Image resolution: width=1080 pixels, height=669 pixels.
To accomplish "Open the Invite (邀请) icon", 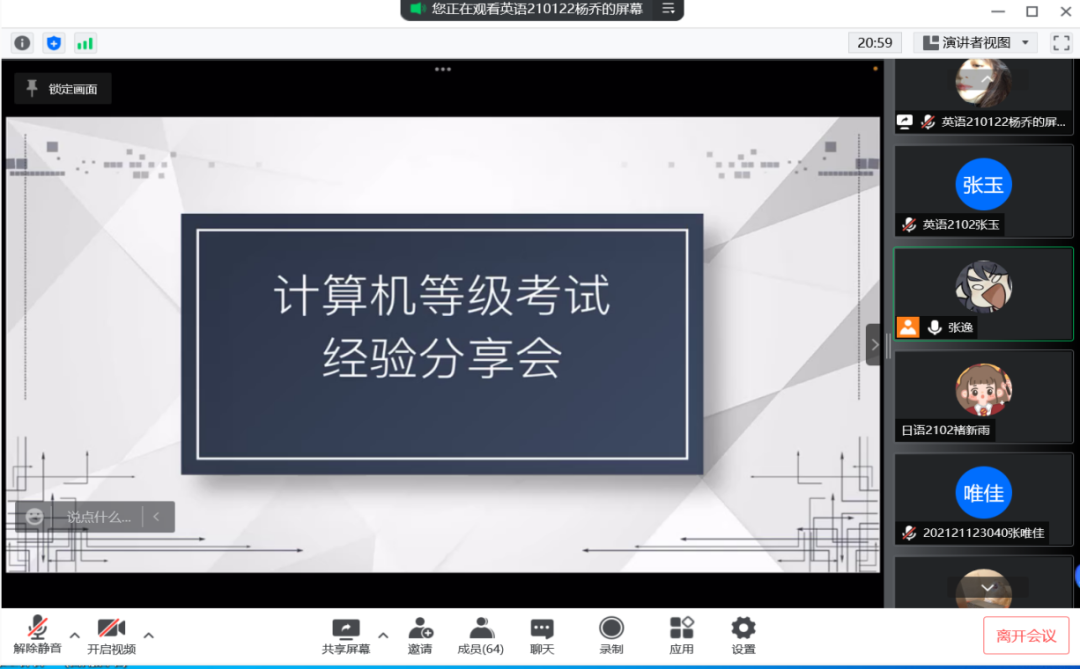I will point(420,634).
